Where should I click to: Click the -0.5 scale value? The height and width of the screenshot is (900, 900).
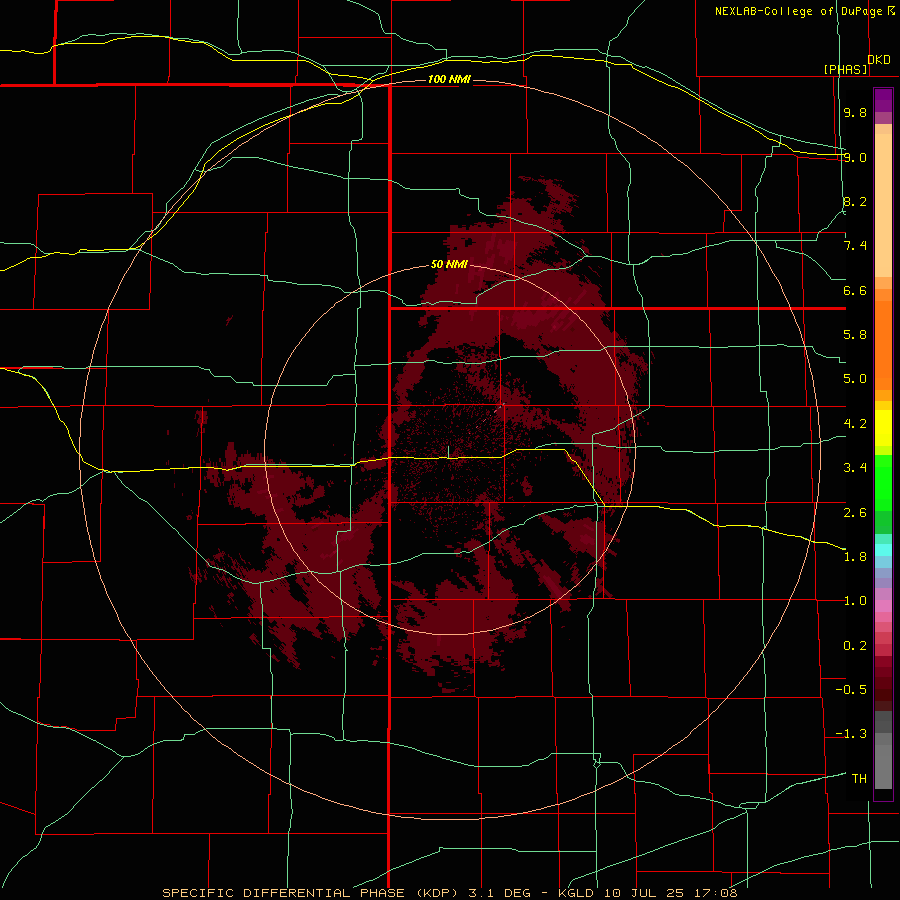851,690
